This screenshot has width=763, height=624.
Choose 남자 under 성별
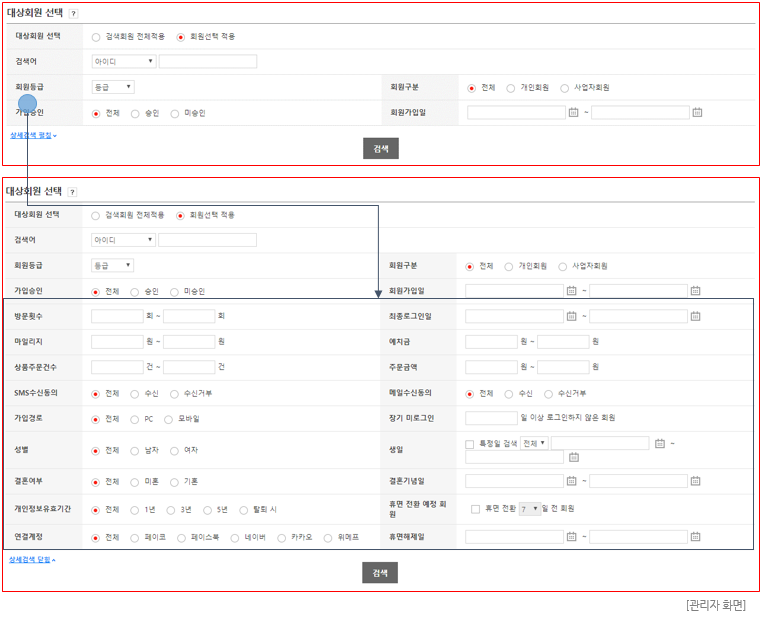(x=135, y=451)
